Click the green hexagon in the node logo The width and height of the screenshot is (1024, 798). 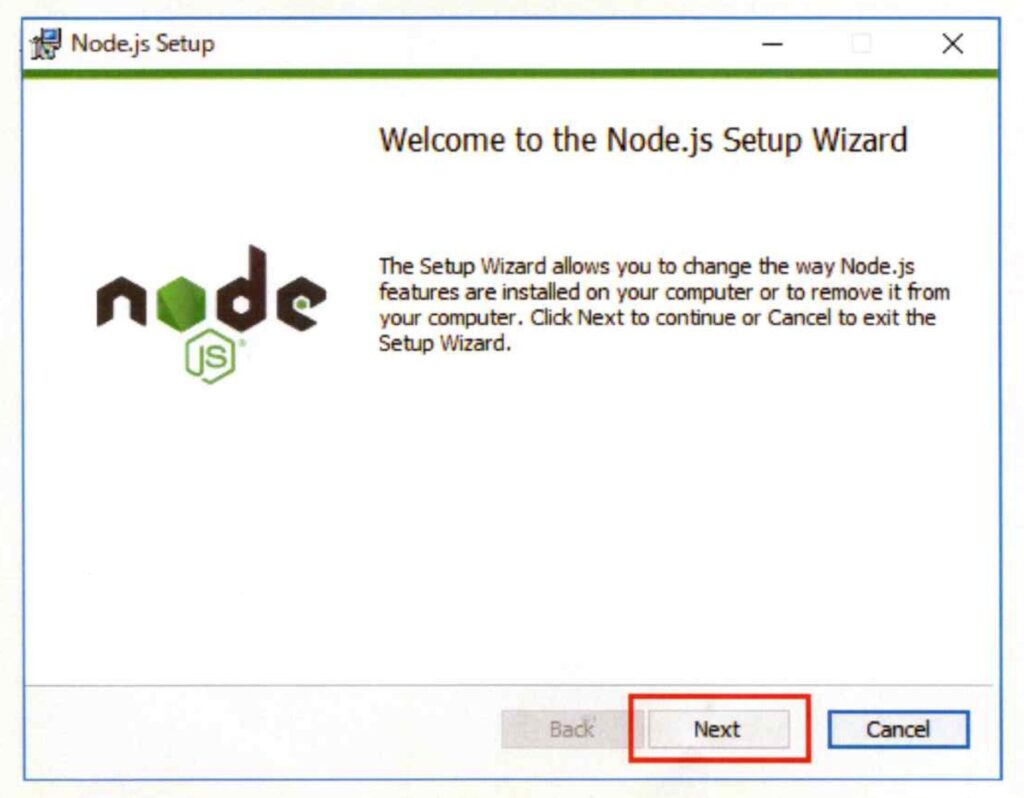point(181,304)
